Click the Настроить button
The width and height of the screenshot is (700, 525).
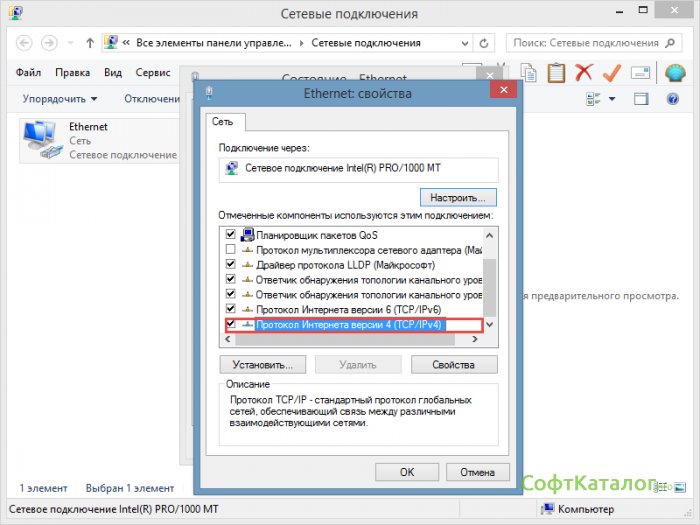[458, 197]
